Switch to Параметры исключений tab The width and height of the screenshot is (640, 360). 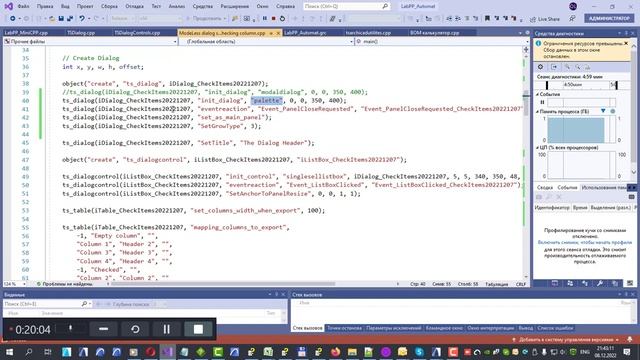pos(393,328)
